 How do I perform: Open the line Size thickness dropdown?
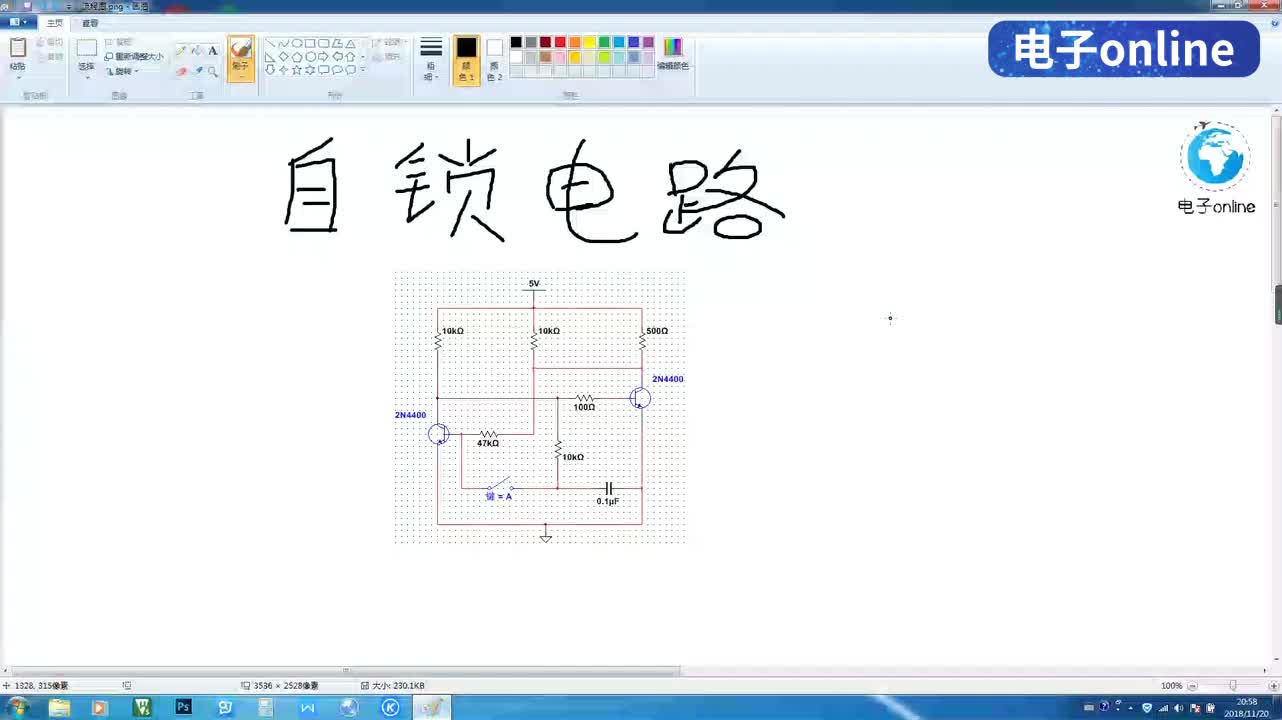pos(431,59)
